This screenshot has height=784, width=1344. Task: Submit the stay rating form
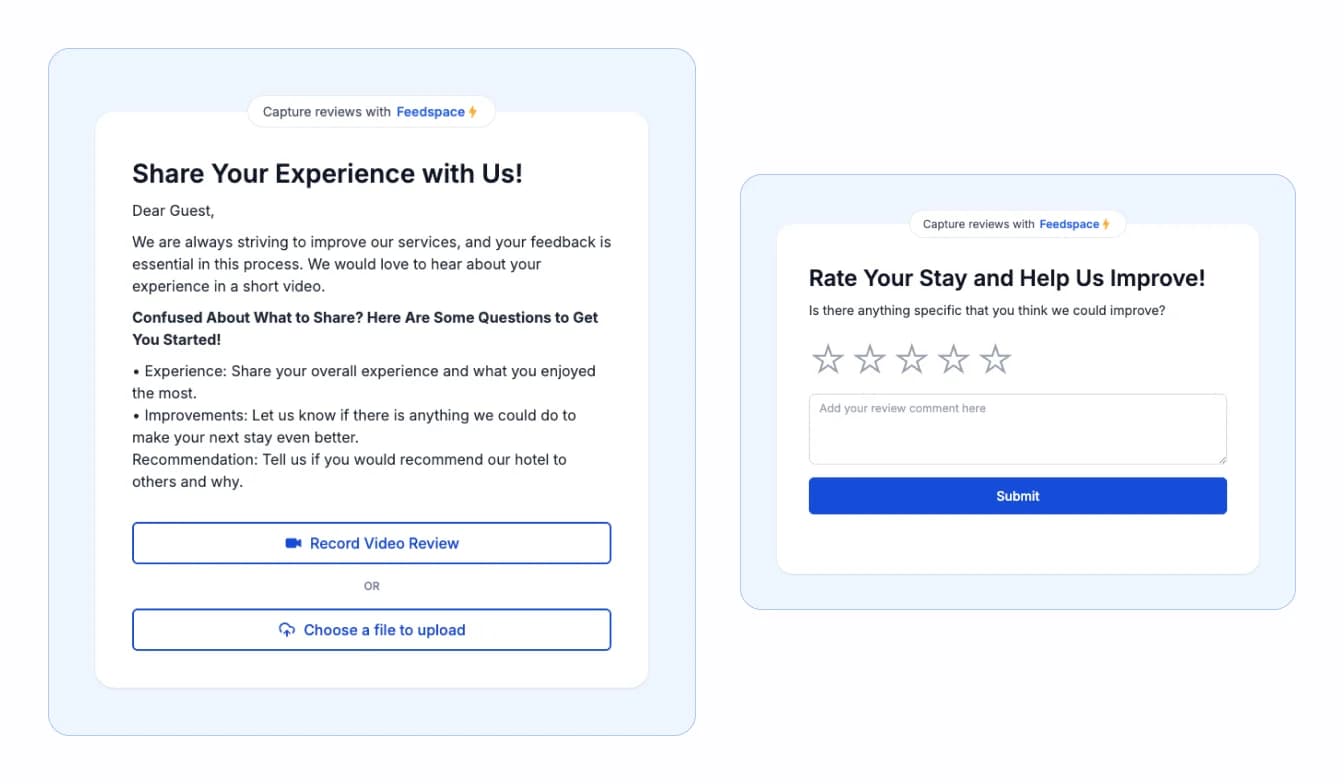1017,495
